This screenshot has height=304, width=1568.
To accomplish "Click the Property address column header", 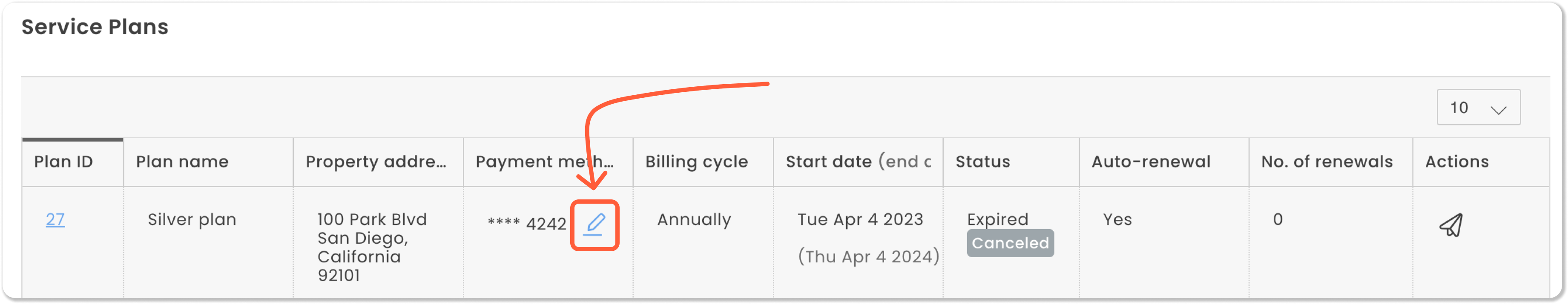I will 376,162.
